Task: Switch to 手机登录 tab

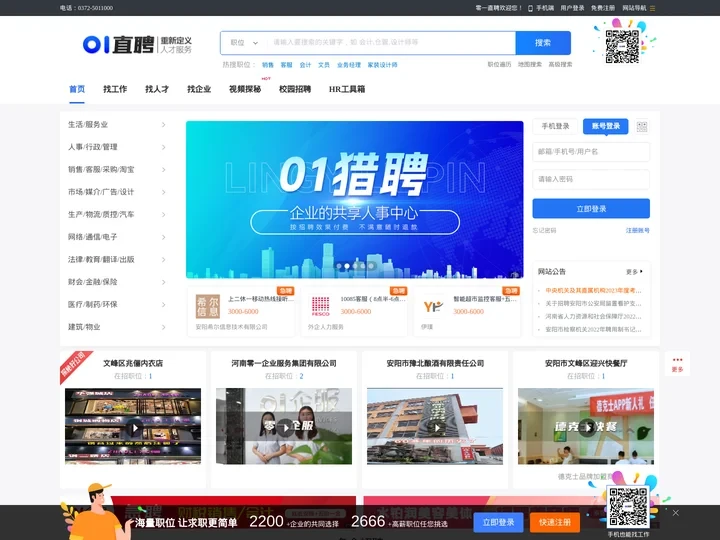Action: pyautogui.click(x=555, y=126)
